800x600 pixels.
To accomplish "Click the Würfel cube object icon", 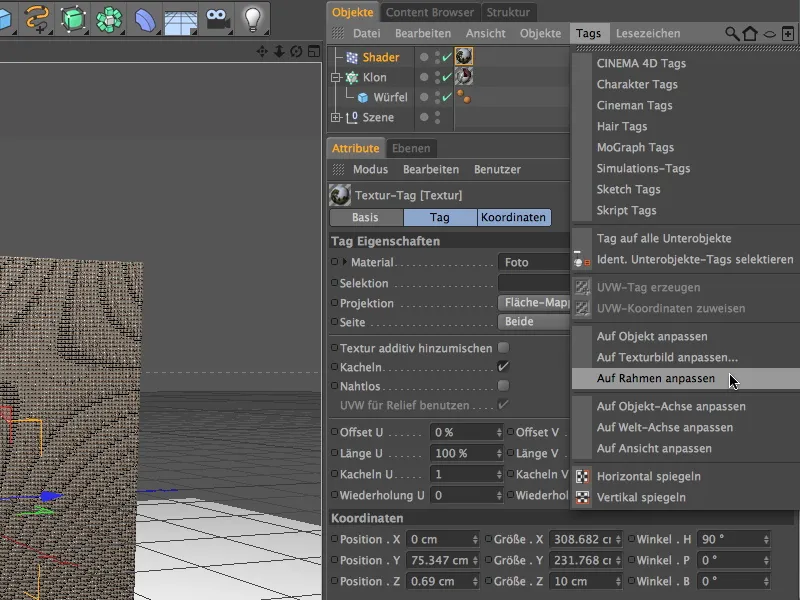I will coord(363,97).
